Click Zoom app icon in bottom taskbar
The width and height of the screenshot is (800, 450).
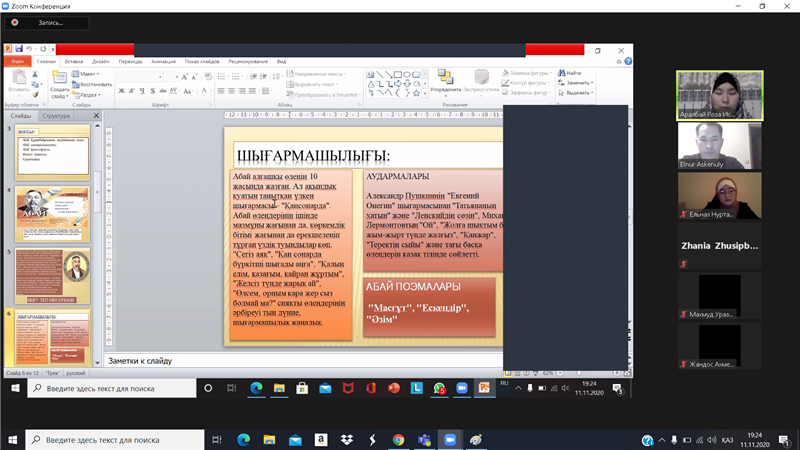click(449, 439)
